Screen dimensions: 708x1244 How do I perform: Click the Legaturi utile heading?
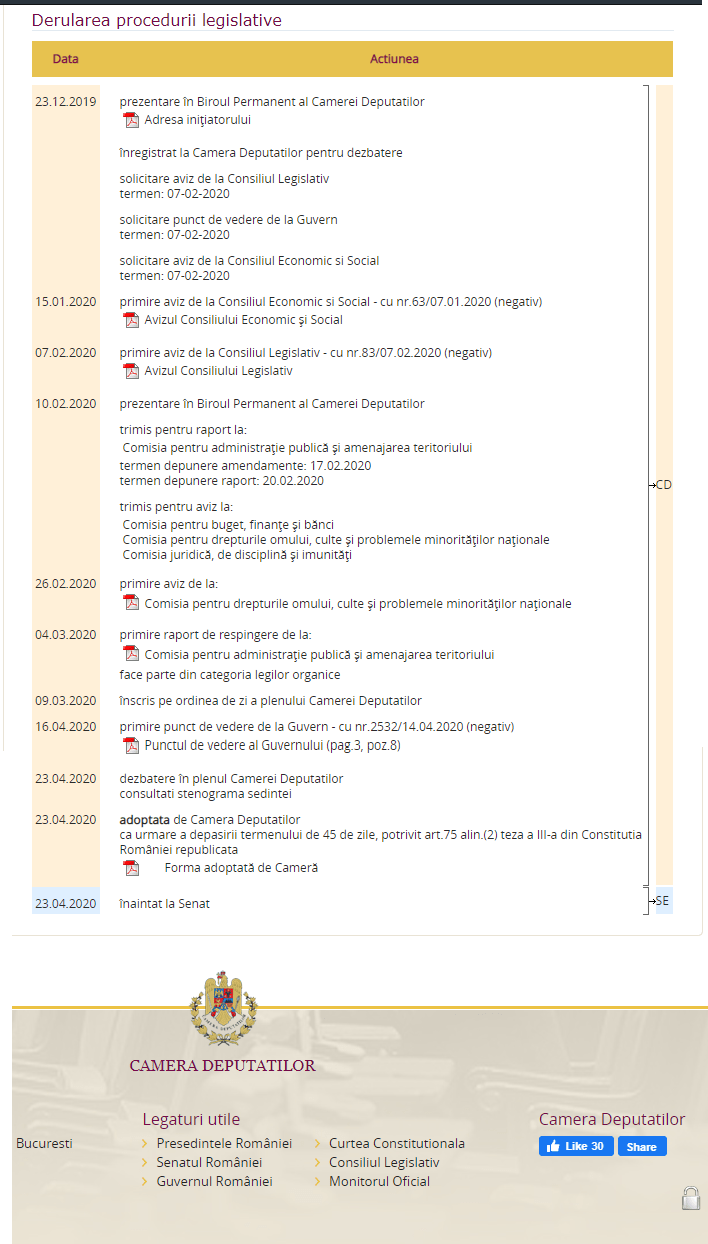tap(191, 1119)
